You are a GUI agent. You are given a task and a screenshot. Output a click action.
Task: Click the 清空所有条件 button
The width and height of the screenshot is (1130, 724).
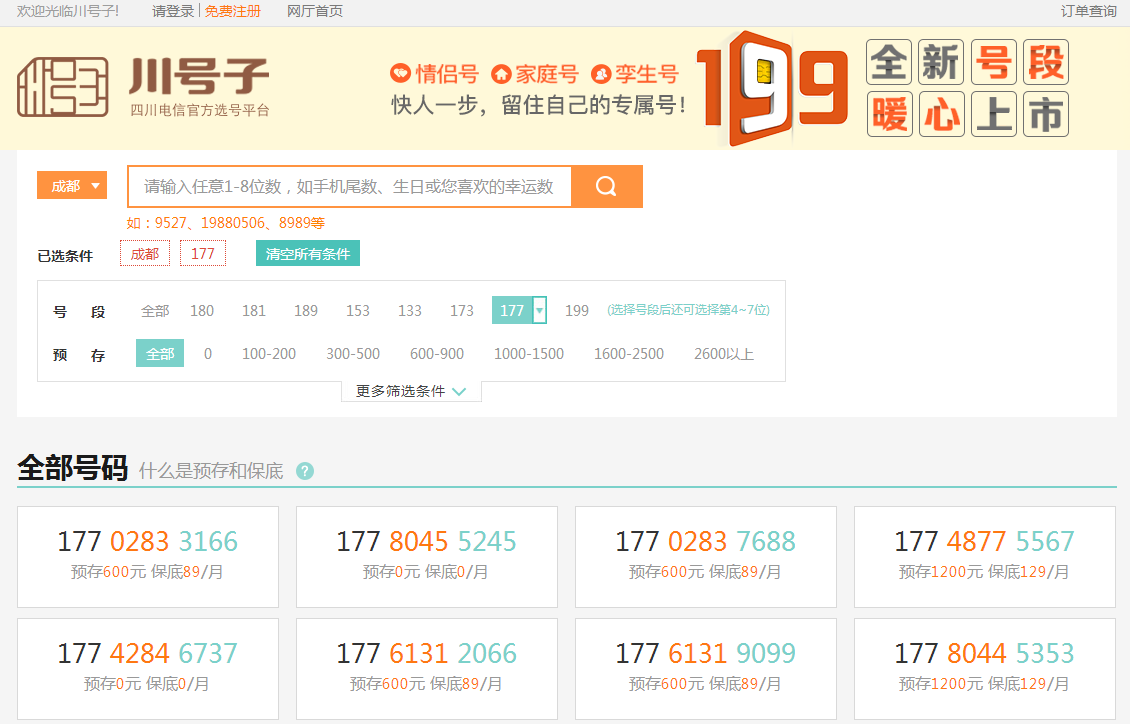pos(308,254)
